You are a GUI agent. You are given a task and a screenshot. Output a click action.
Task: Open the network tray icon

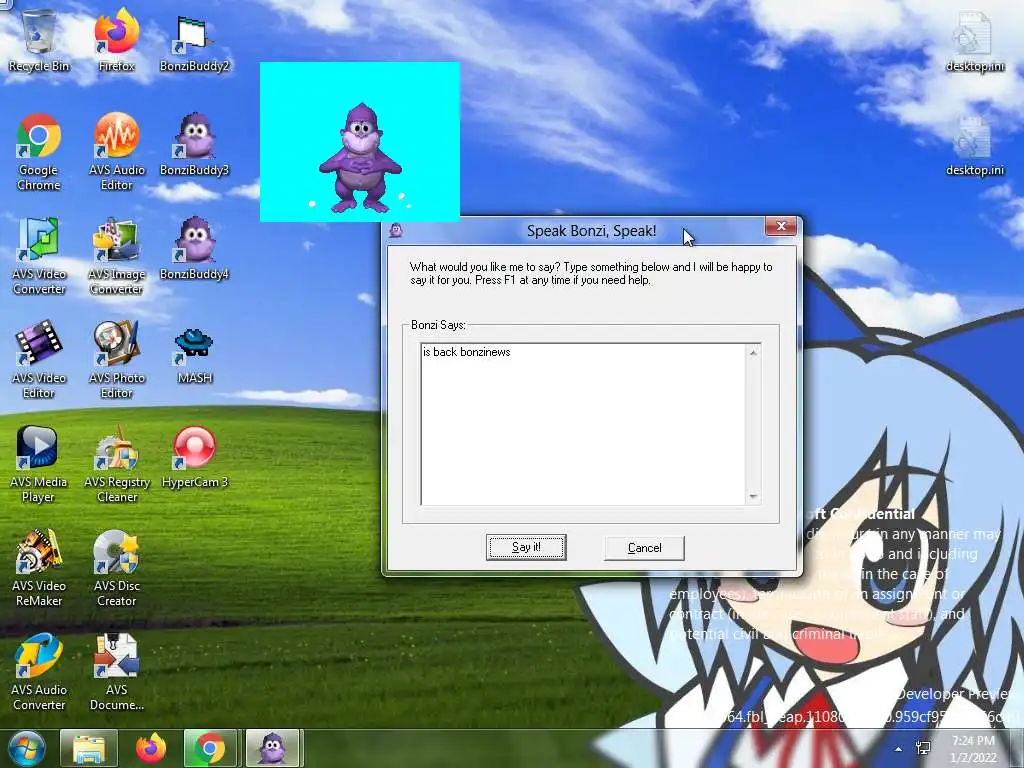[x=923, y=748]
